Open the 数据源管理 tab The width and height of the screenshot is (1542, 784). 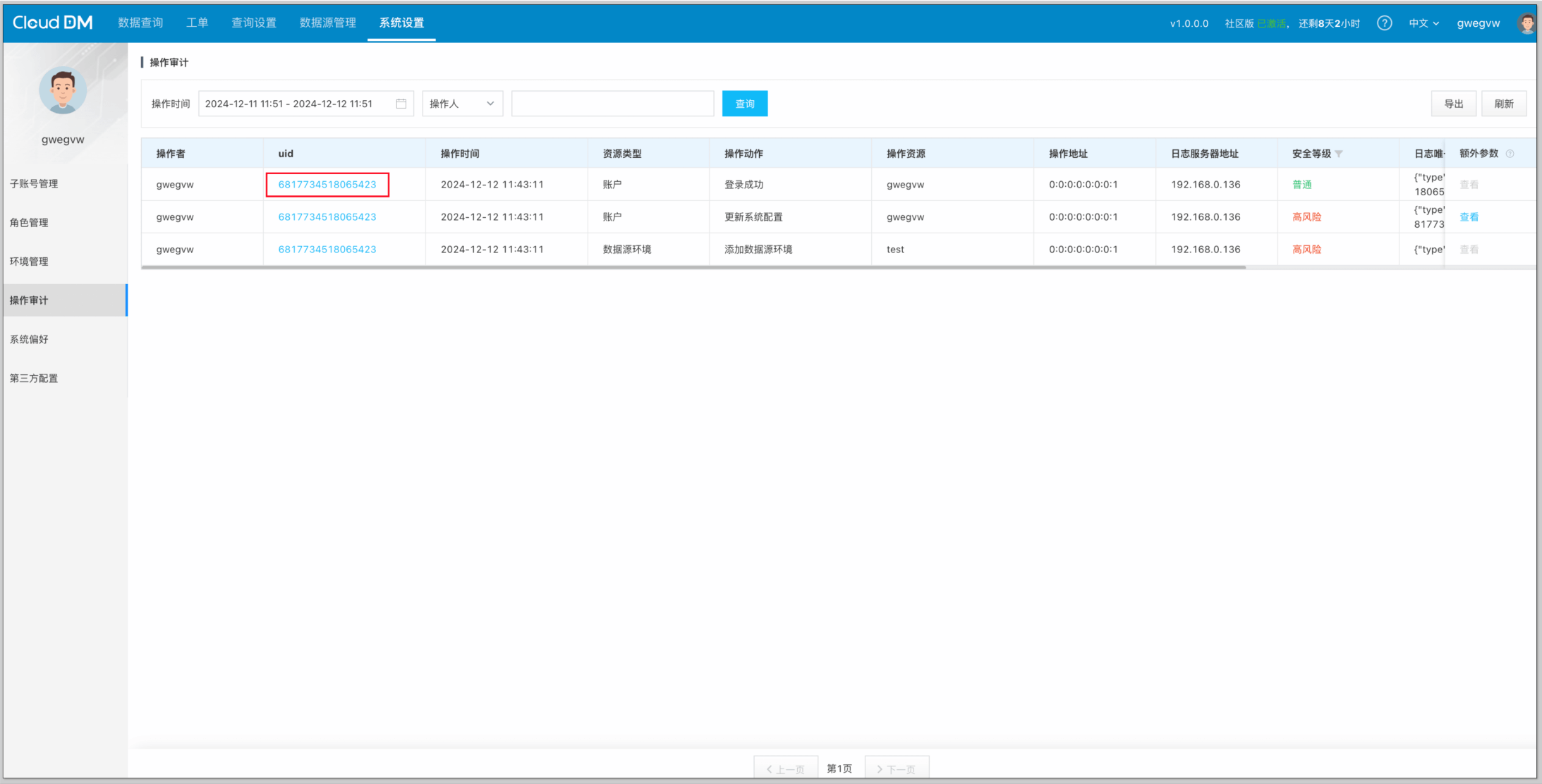click(327, 23)
